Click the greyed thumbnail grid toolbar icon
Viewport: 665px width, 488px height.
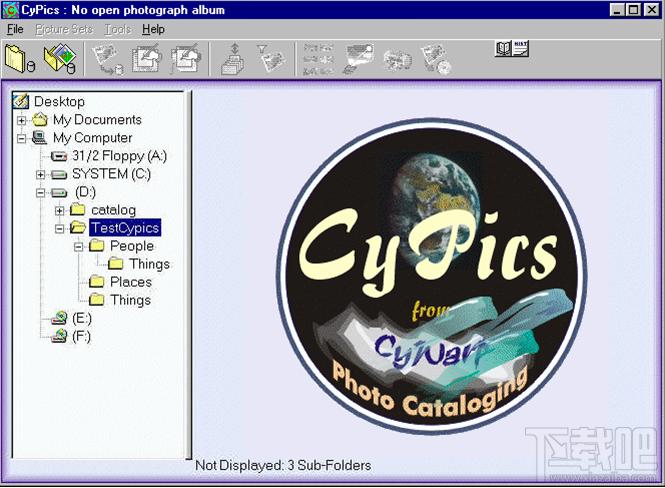tap(318, 60)
